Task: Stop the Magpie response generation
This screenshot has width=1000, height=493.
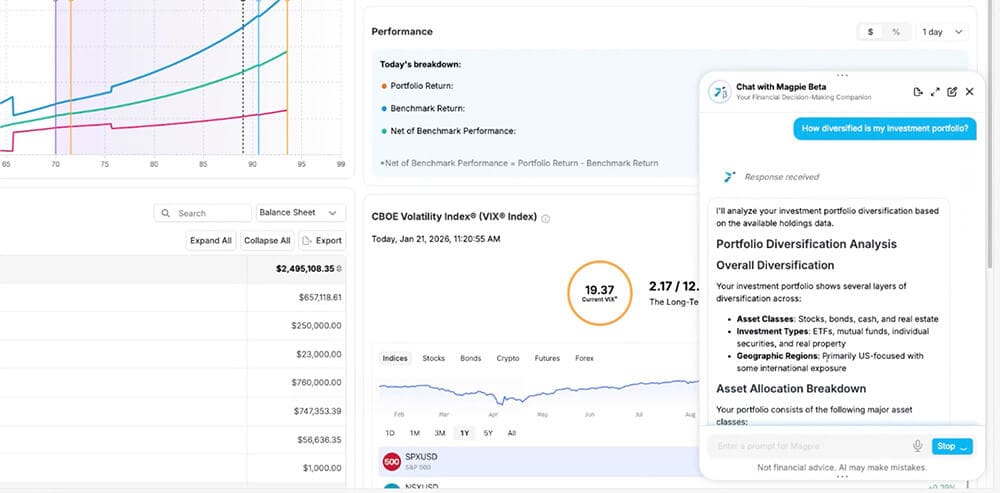Action: (952, 446)
